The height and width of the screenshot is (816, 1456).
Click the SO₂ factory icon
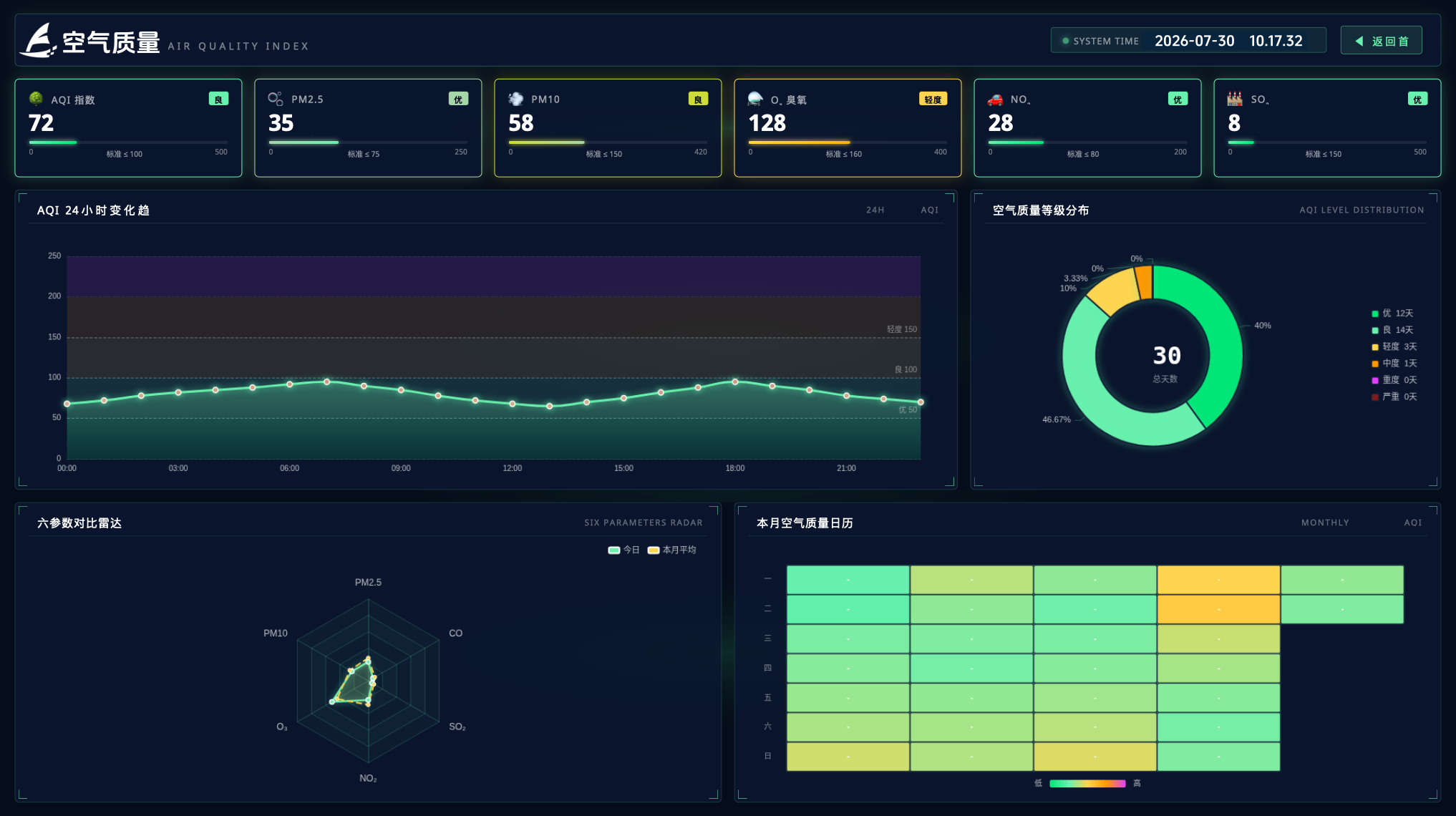click(1235, 99)
